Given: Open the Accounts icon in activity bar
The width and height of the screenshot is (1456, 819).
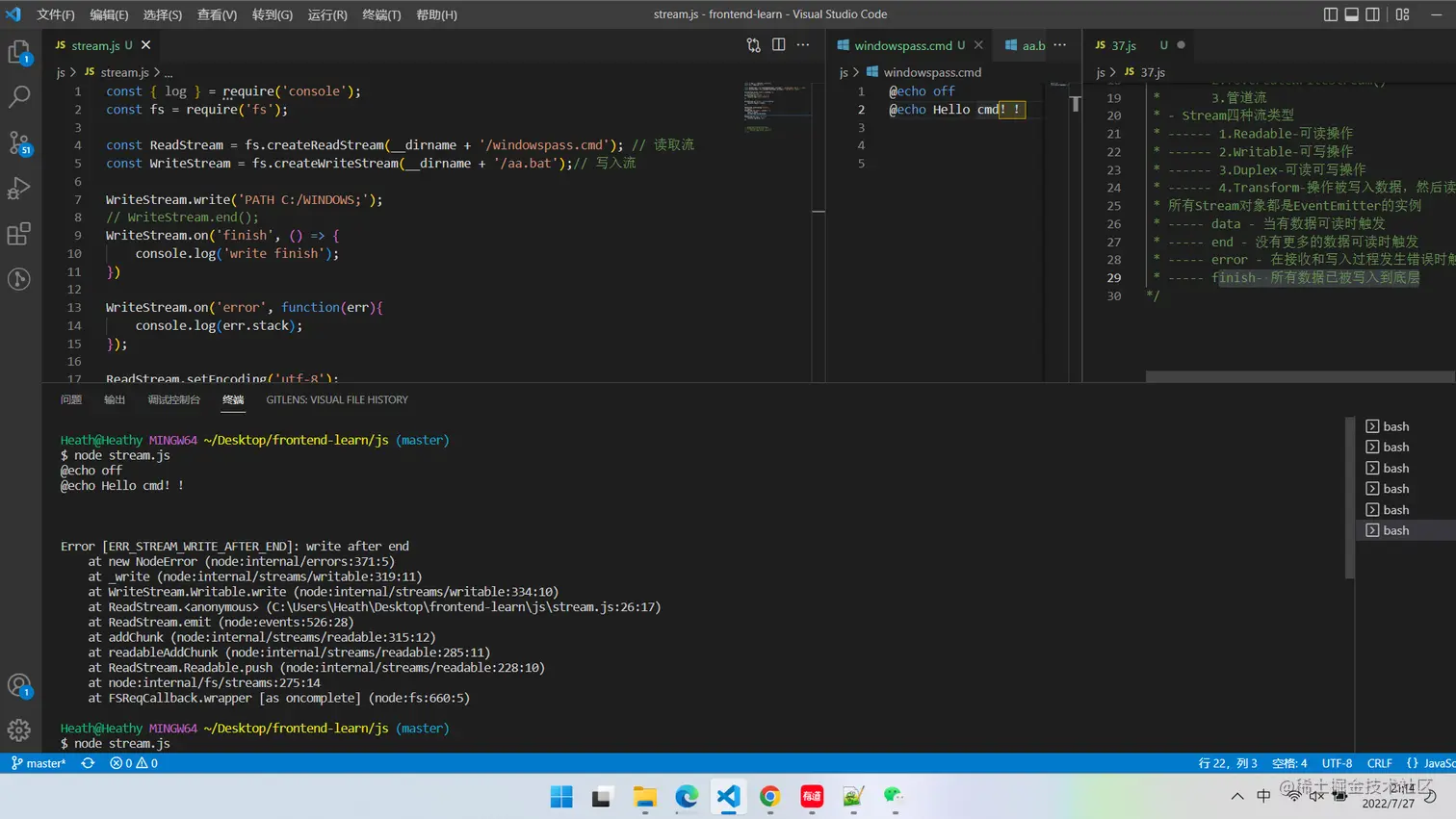Looking at the screenshot, I should tap(19, 686).
